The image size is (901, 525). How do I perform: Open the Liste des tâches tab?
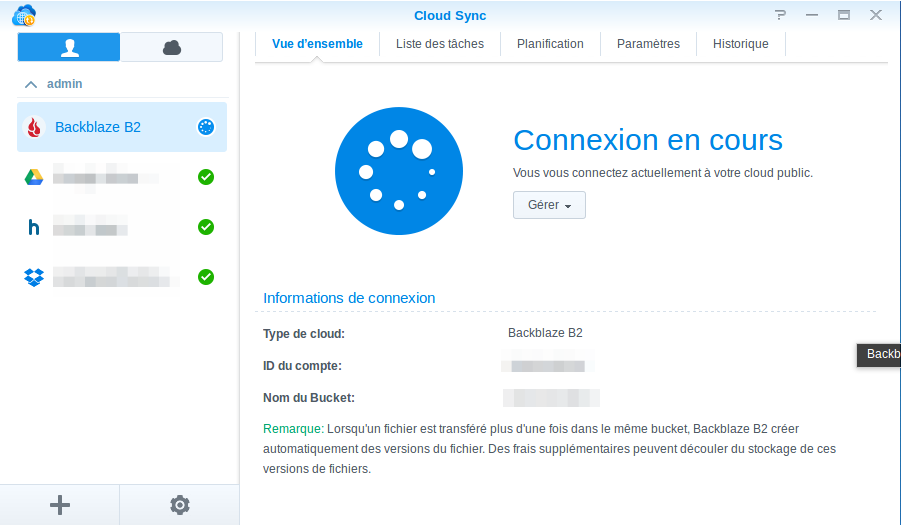(440, 44)
